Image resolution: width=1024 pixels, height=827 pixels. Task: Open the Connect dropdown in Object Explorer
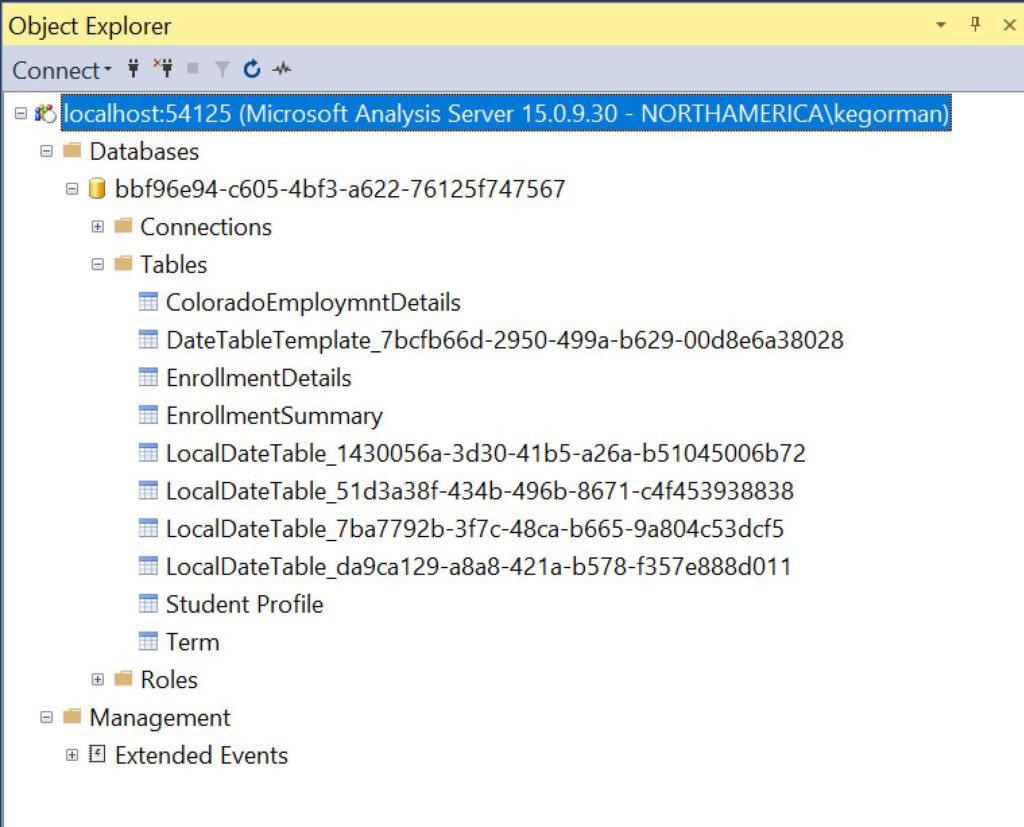pyautogui.click(x=61, y=70)
